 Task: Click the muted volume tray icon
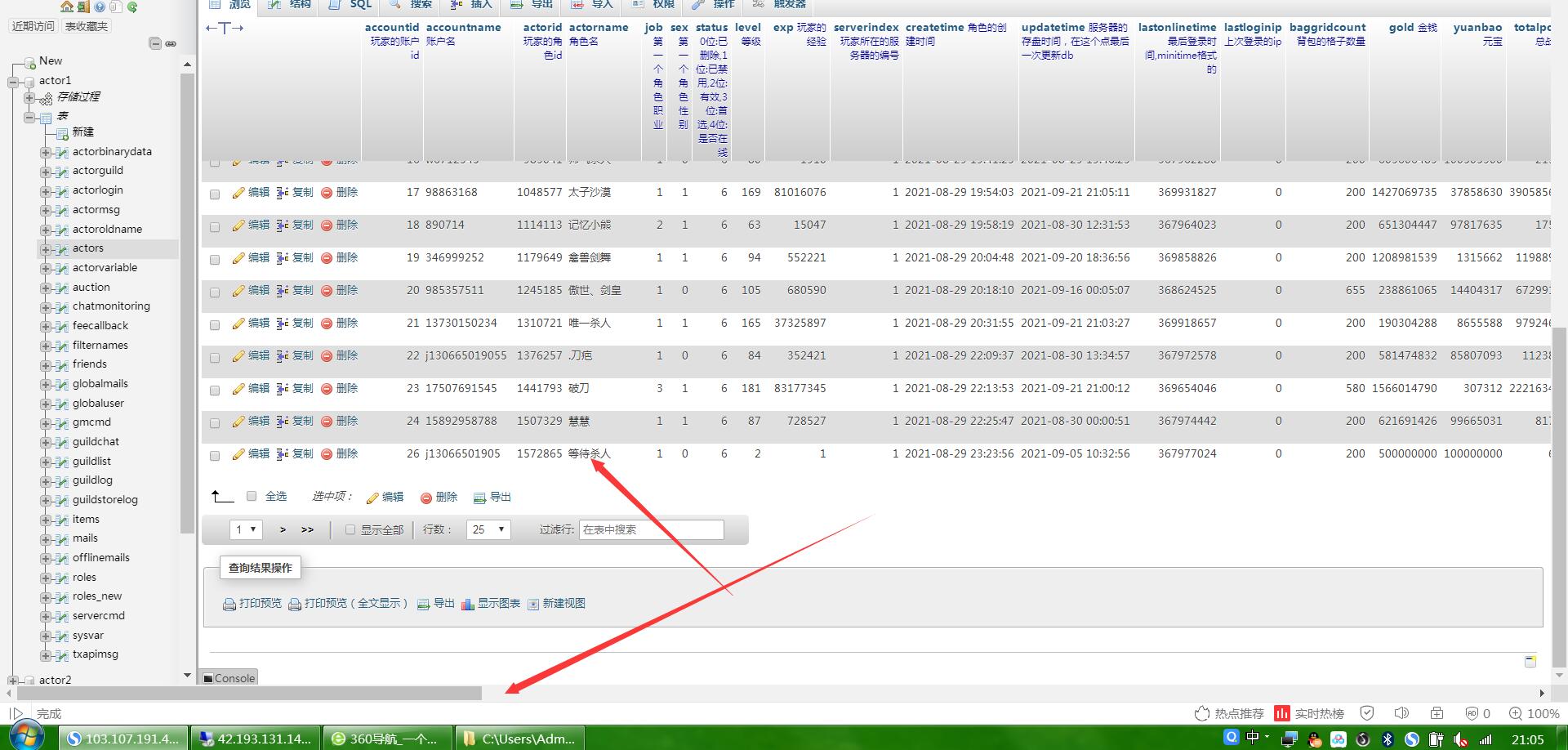(x=1461, y=739)
